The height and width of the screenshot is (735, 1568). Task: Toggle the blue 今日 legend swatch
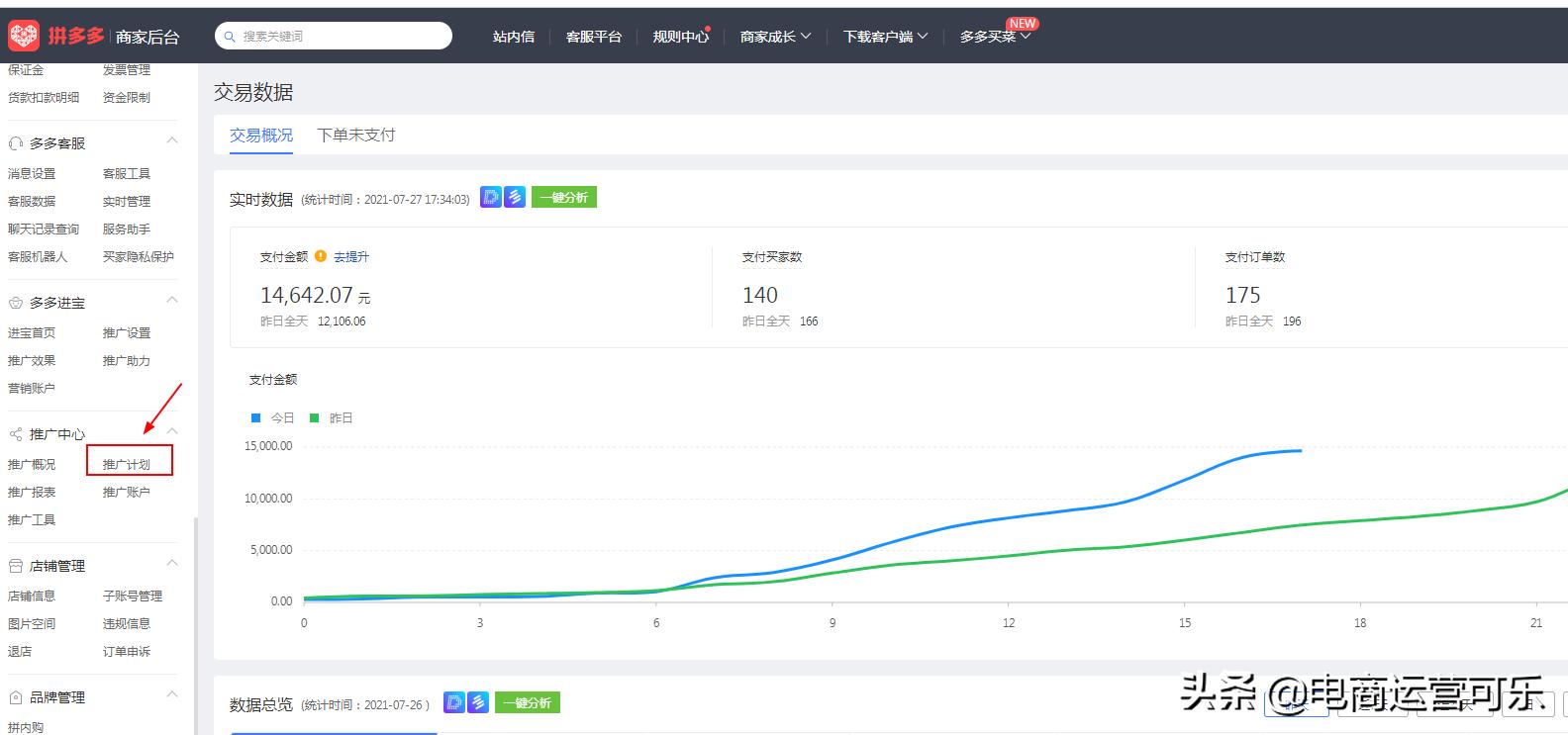(256, 418)
